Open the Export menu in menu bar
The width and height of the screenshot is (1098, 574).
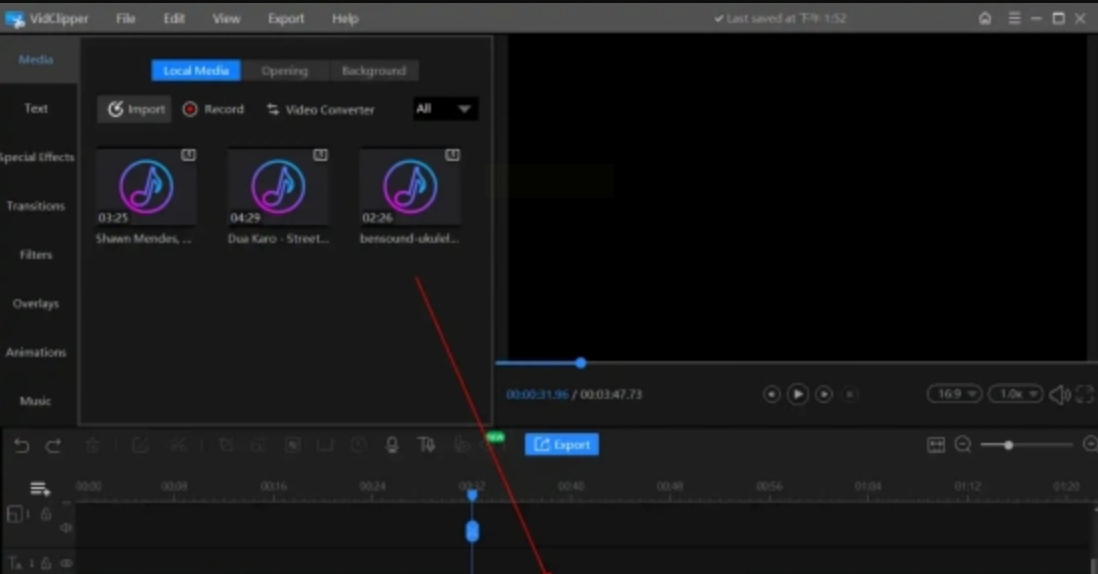286,19
